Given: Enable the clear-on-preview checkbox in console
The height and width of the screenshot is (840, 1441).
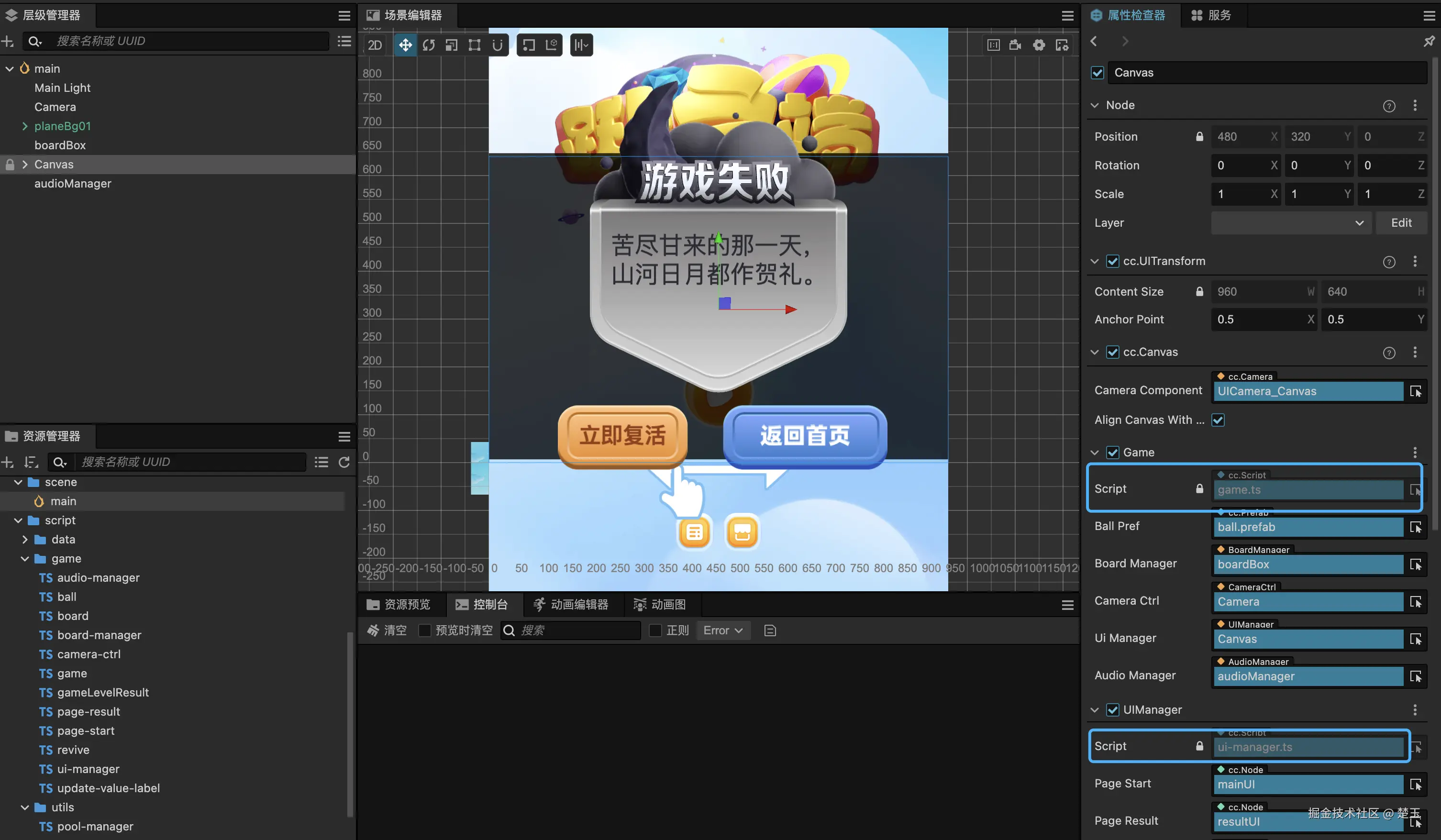Looking at the screenshot, I should (x=424, y=630).
